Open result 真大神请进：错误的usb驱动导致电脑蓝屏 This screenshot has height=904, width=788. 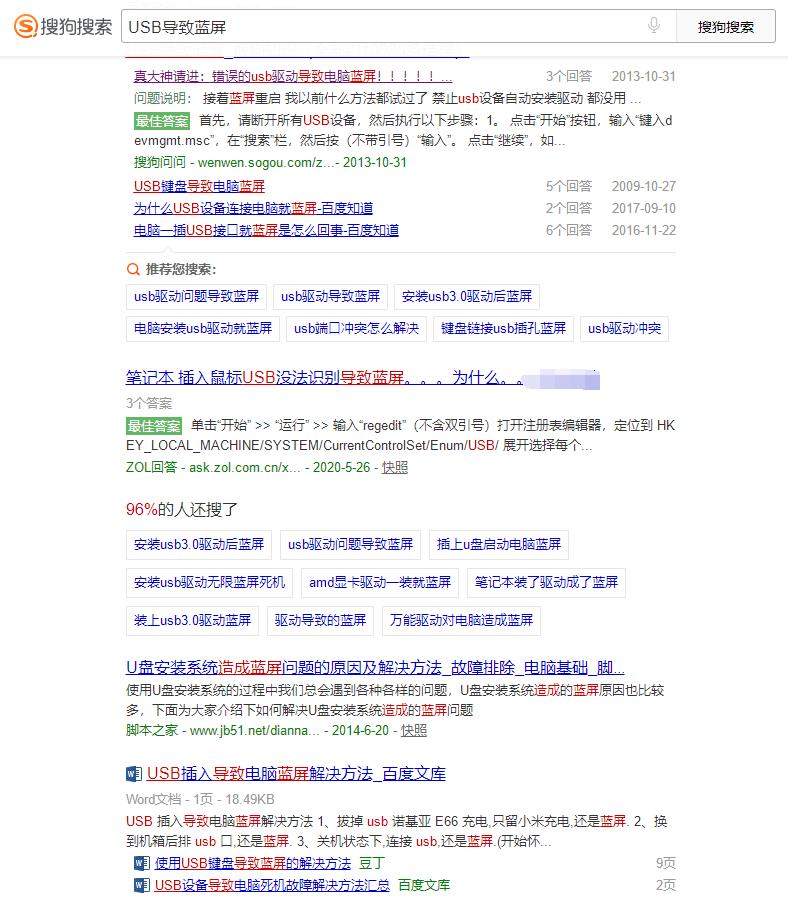293,76
